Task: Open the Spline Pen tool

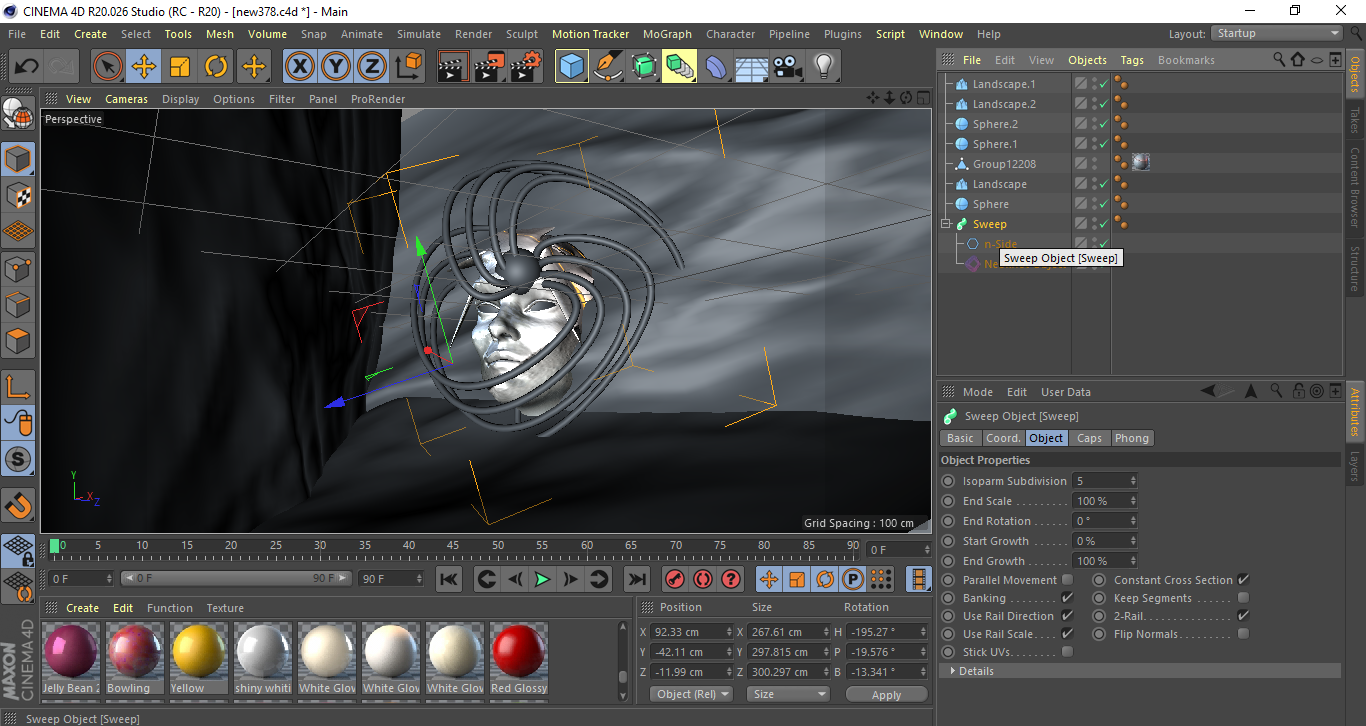Action: pyautogui.click(x=608, y=67)
